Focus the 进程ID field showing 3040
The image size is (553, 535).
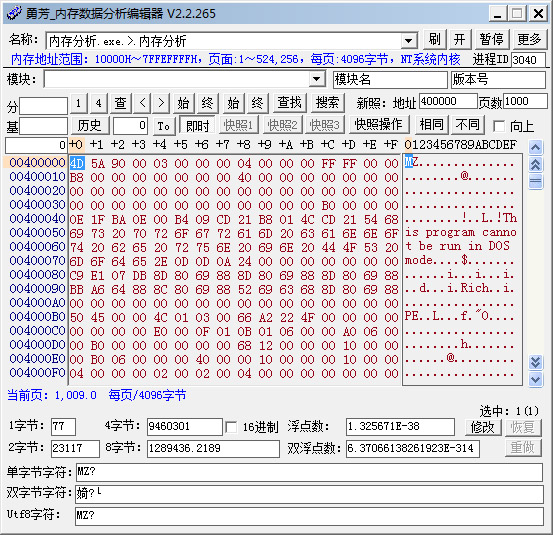tap(529, 60)
